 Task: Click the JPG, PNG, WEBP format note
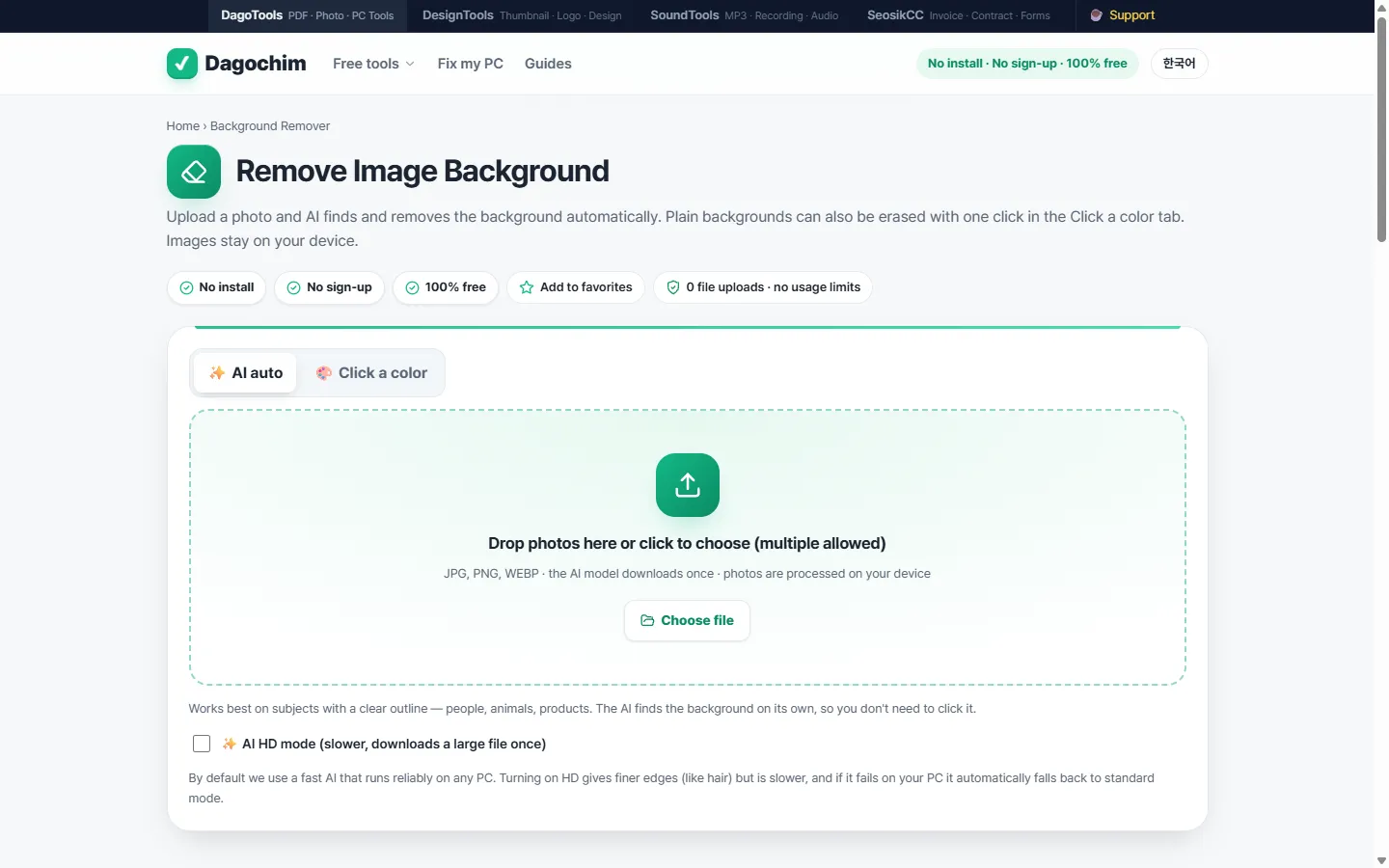click(x=687, y=573)
